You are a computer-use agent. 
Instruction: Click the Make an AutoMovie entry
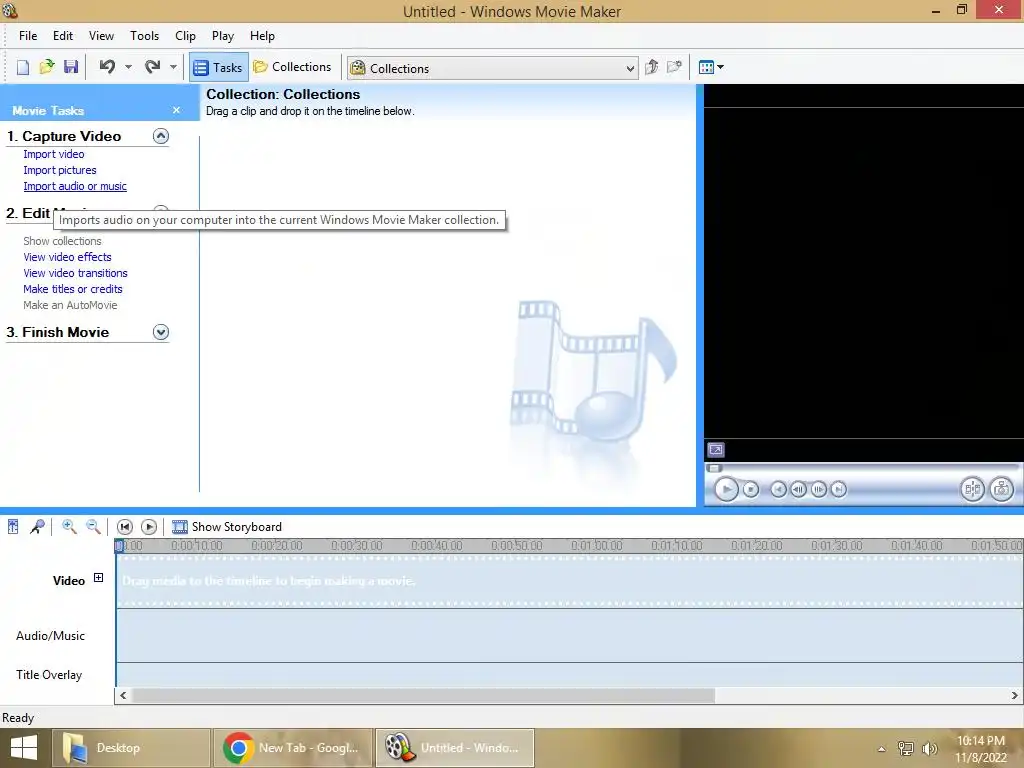coord(71,305)
